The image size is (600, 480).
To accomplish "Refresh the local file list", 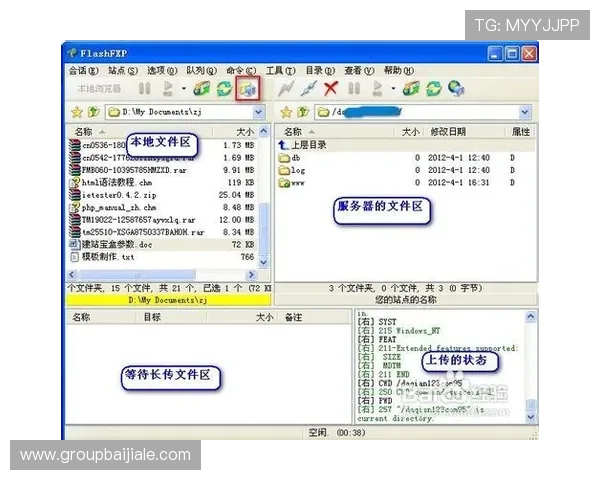I will tap(224, 88).
